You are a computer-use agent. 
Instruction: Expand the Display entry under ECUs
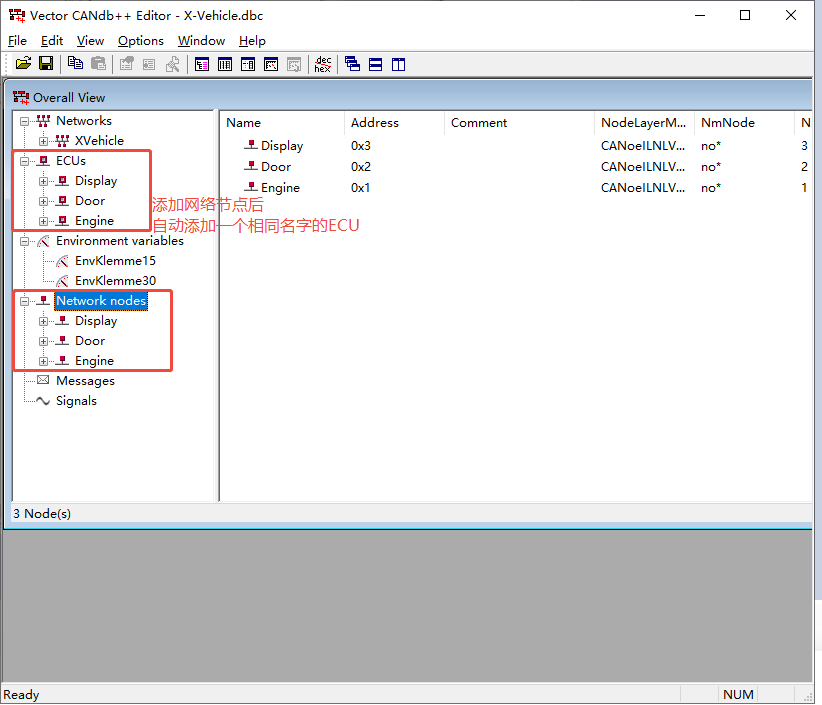click(x=44, y=181)
